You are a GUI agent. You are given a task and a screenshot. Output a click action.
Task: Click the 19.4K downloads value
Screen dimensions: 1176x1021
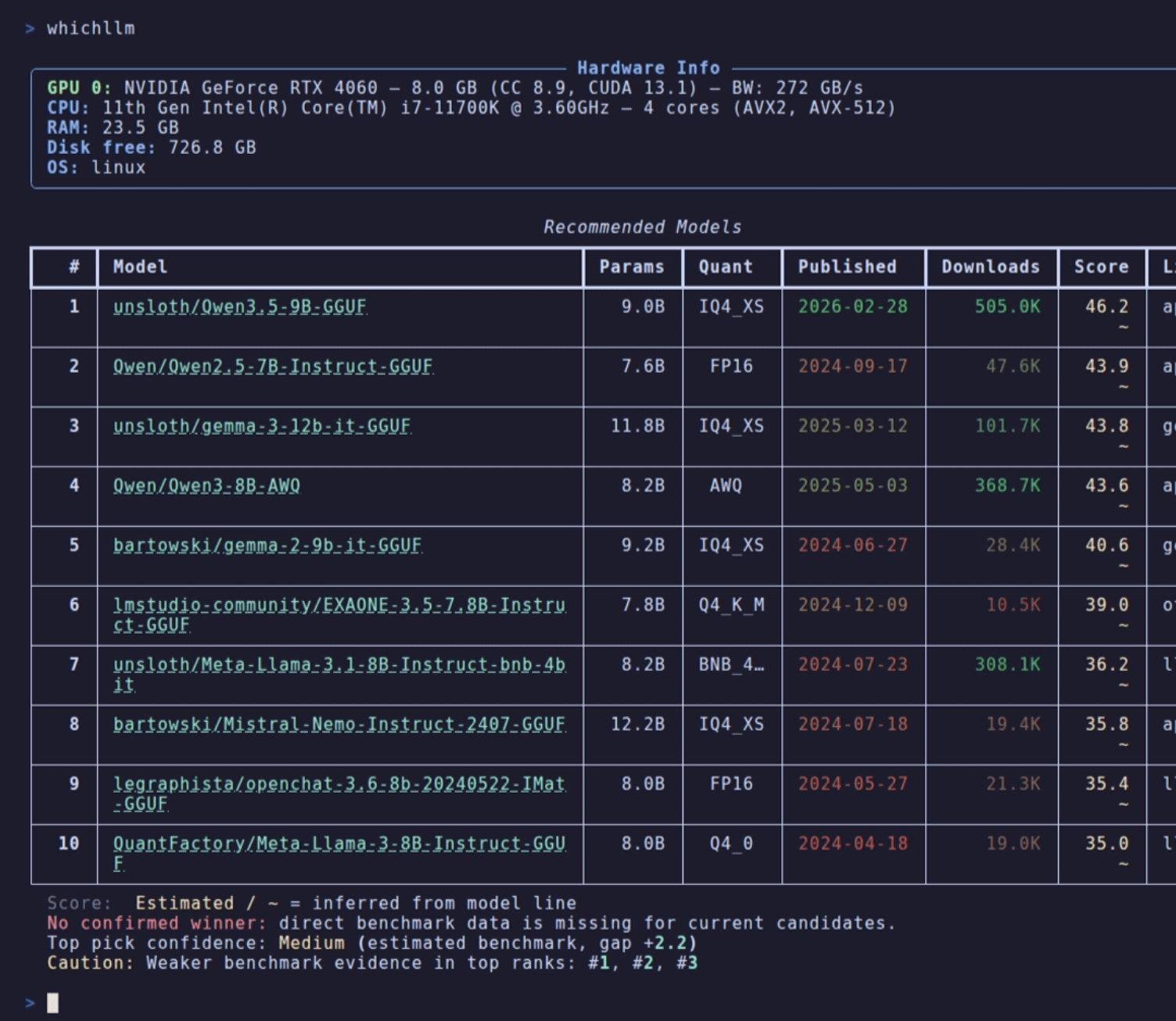click(x=1013, y=724)
